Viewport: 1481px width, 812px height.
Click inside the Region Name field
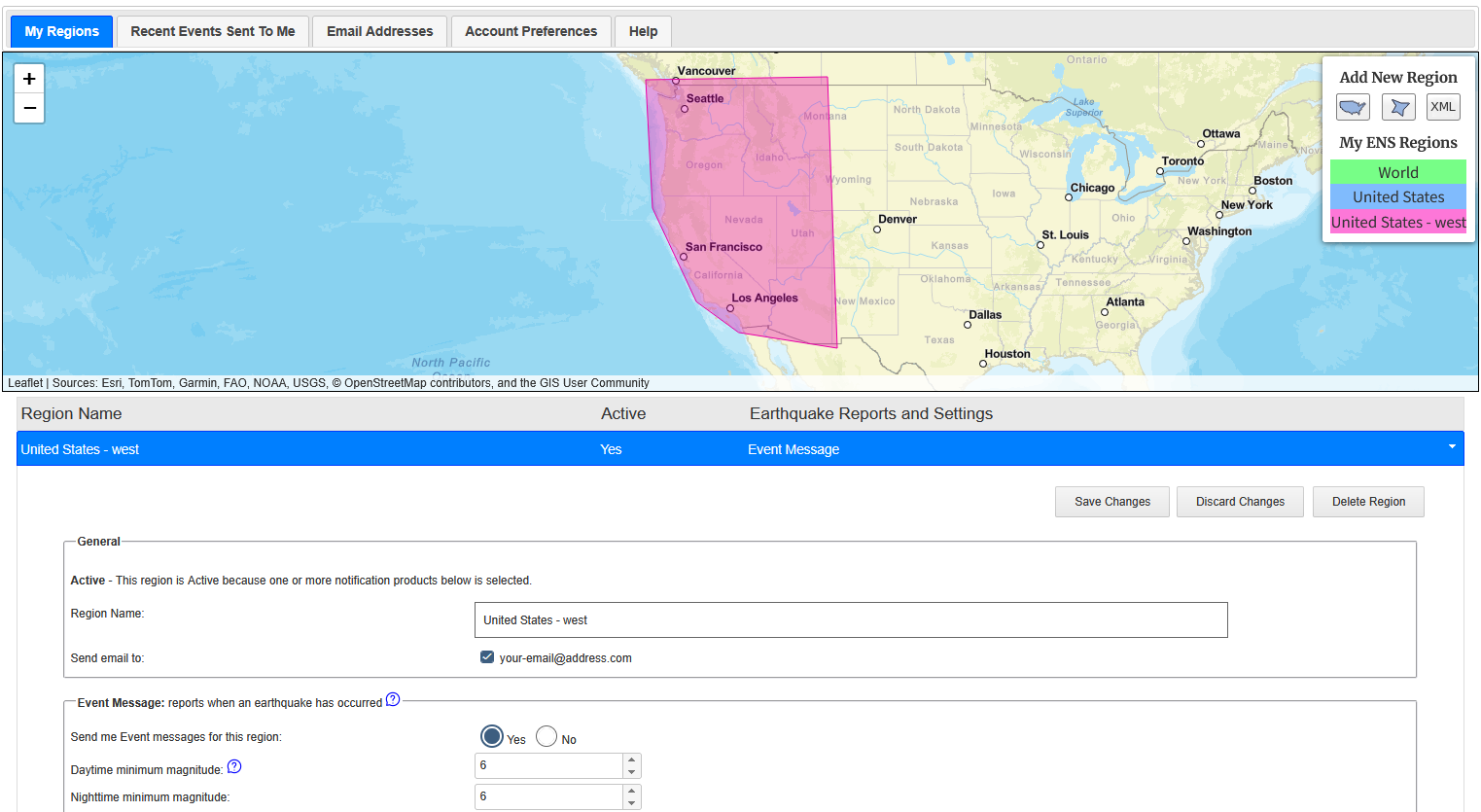click(851, 619)
